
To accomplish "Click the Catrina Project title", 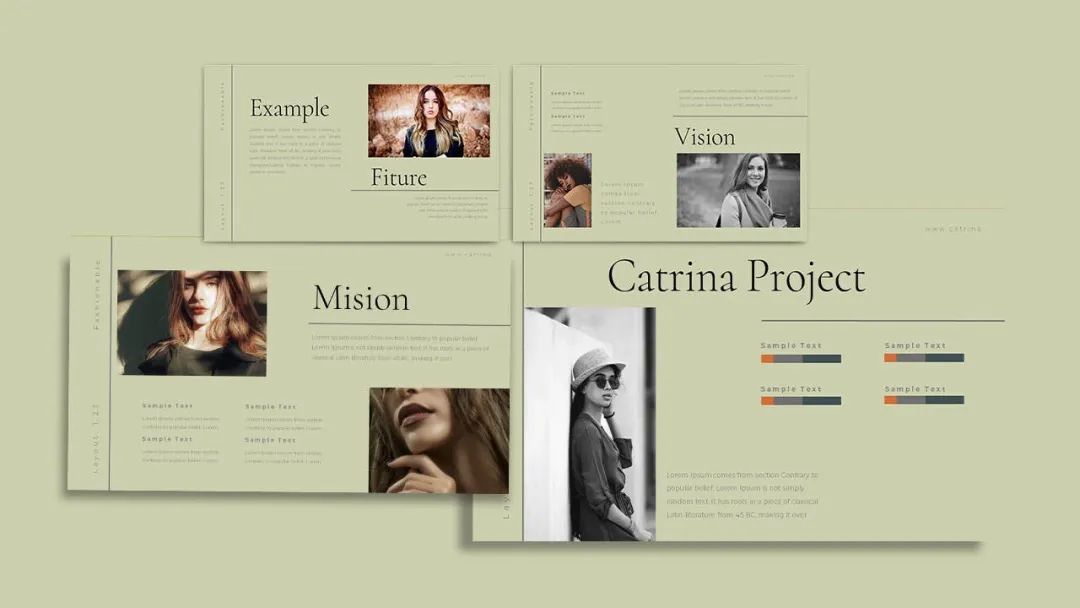I will (x=736, y=279).
